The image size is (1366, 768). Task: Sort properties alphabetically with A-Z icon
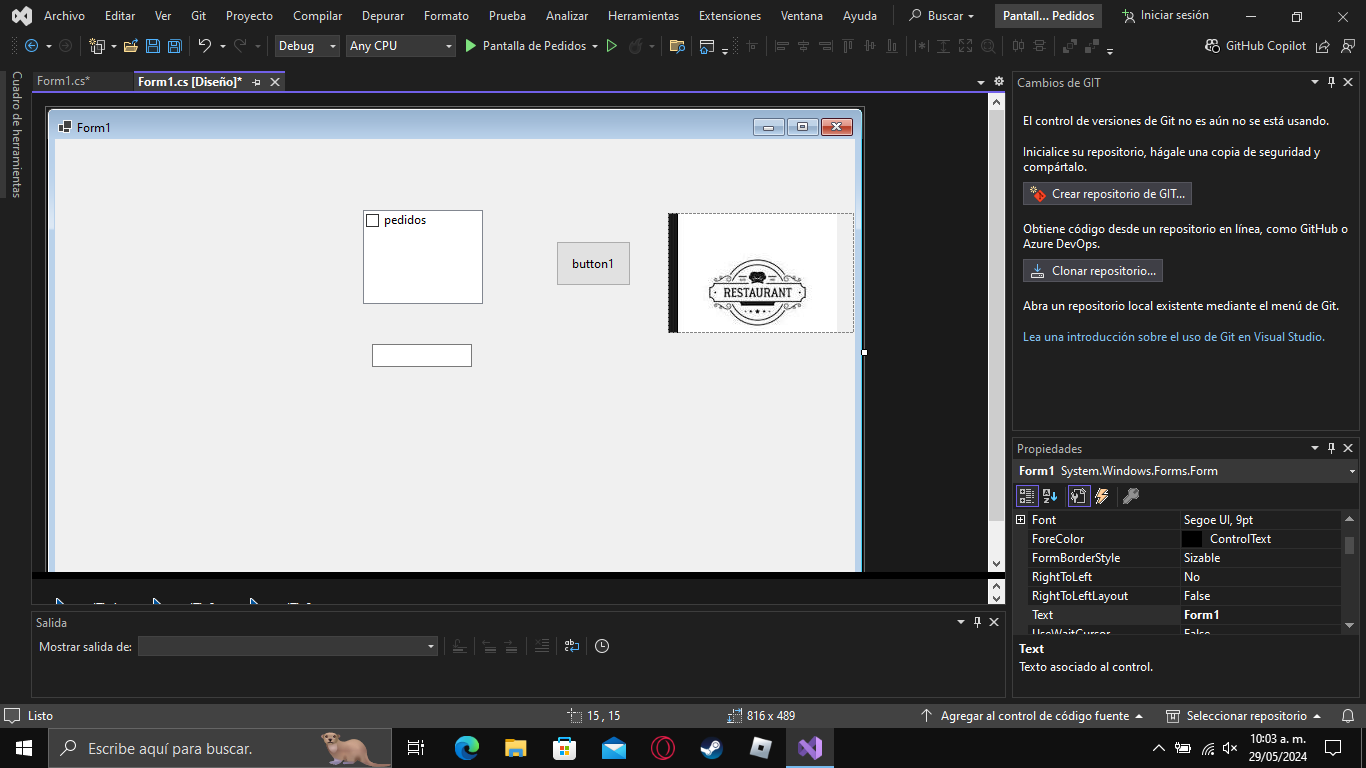[x=1050, y=496]
